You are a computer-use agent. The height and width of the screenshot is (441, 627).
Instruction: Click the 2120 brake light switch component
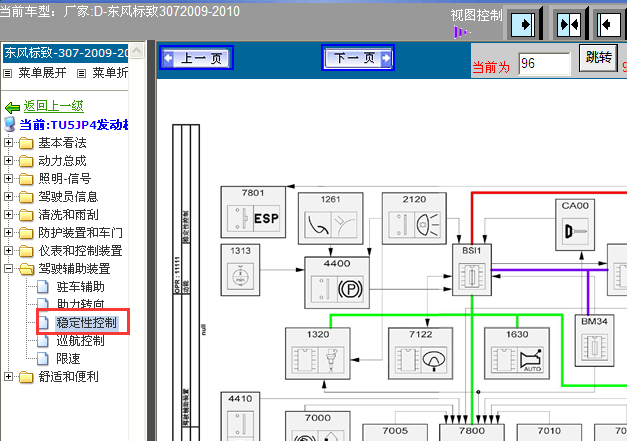tap(414, 218)
